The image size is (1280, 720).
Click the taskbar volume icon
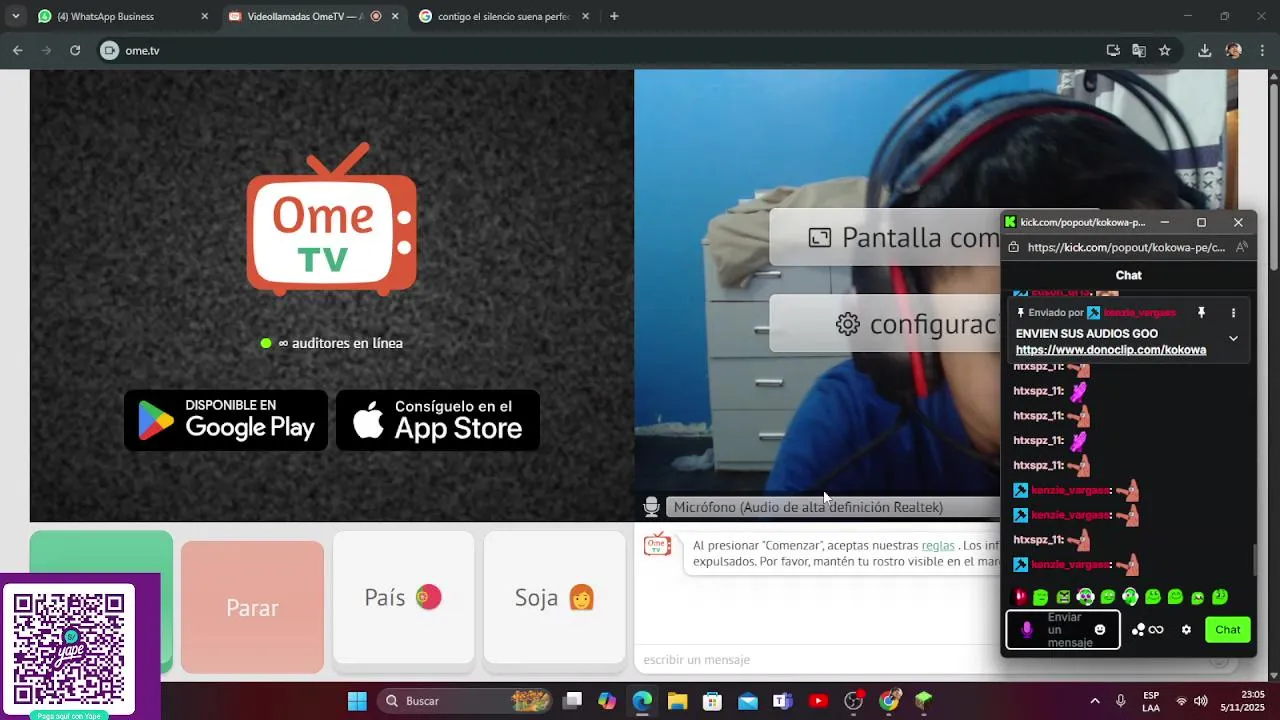click(x=1201, y=701)
